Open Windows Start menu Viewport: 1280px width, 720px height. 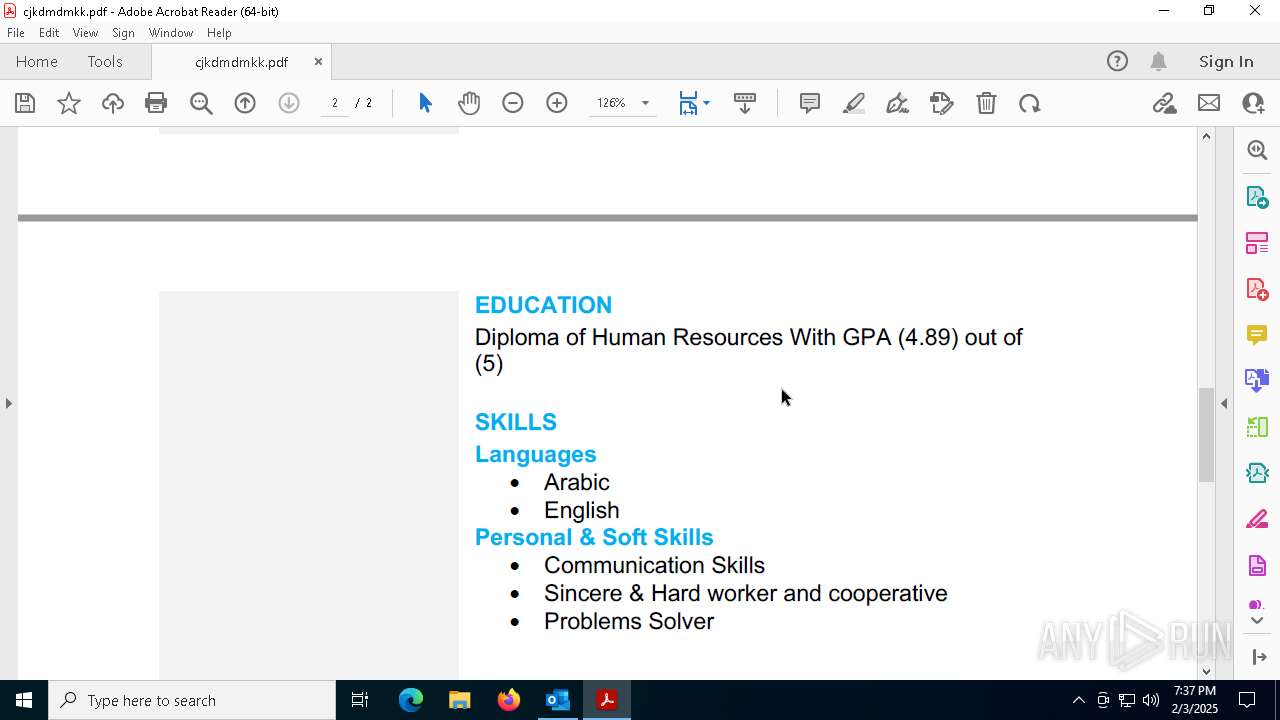click(24, 700)
